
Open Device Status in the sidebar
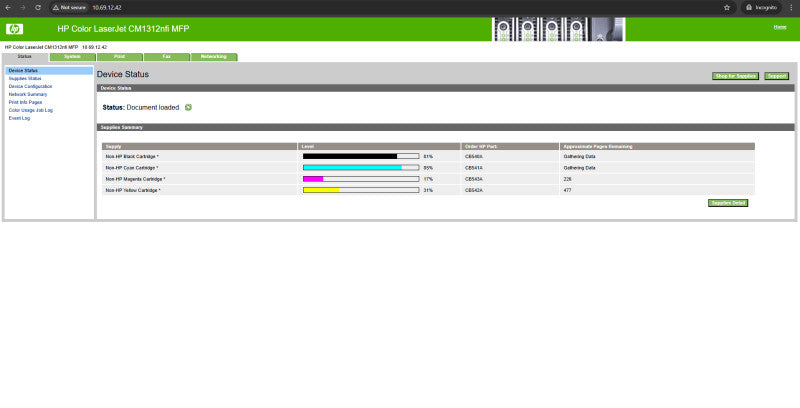point(23,70)
